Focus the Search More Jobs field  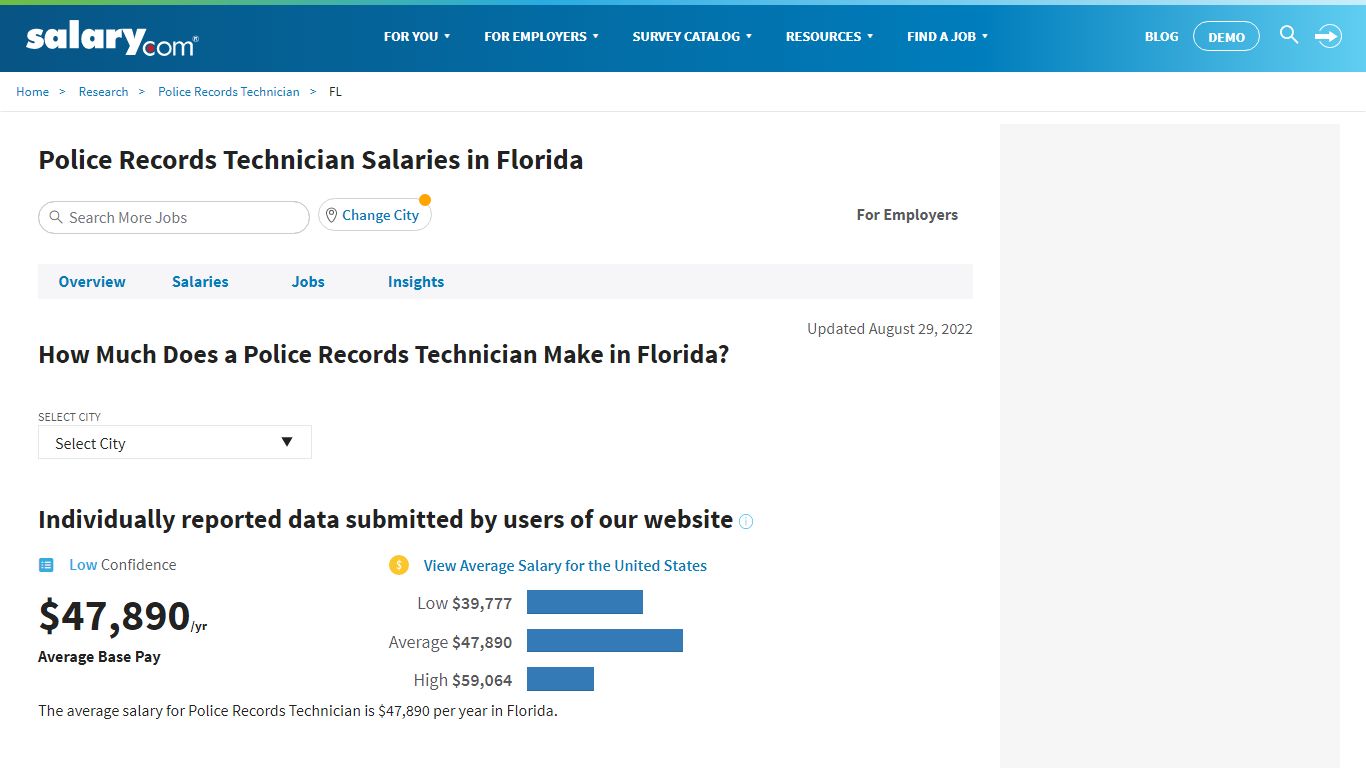click(x=174, y=217)
